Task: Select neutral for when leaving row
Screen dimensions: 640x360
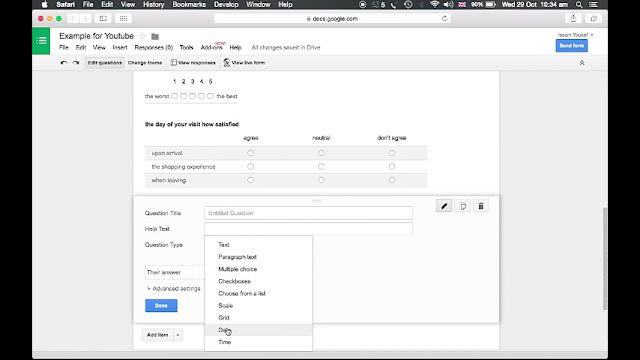Action: pos(321,180)
